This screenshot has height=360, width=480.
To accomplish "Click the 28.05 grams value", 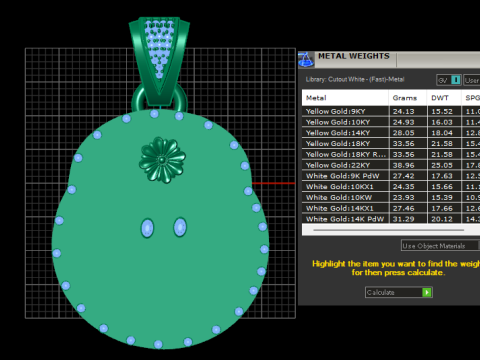I will coord(403,133).
